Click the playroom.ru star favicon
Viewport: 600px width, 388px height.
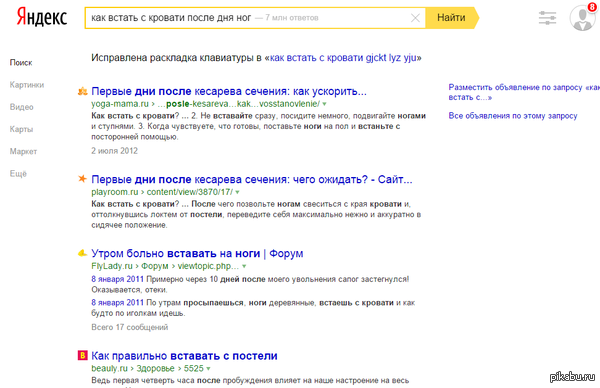[82, 179]
